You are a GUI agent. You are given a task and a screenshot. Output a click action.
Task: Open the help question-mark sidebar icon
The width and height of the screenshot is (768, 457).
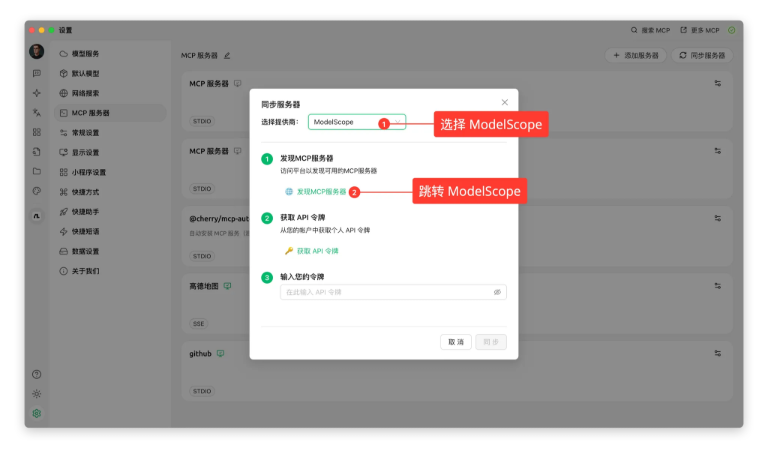pos(37,374)
